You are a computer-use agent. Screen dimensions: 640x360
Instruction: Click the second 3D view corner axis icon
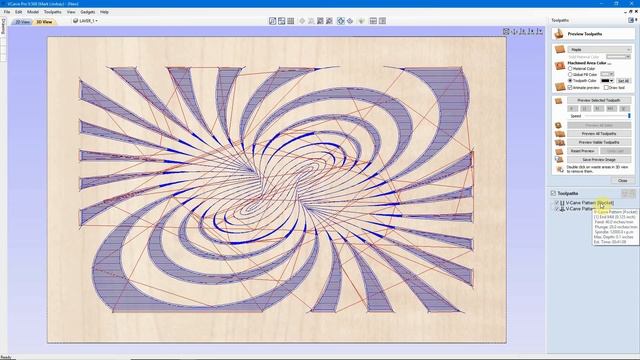point(514,31)
